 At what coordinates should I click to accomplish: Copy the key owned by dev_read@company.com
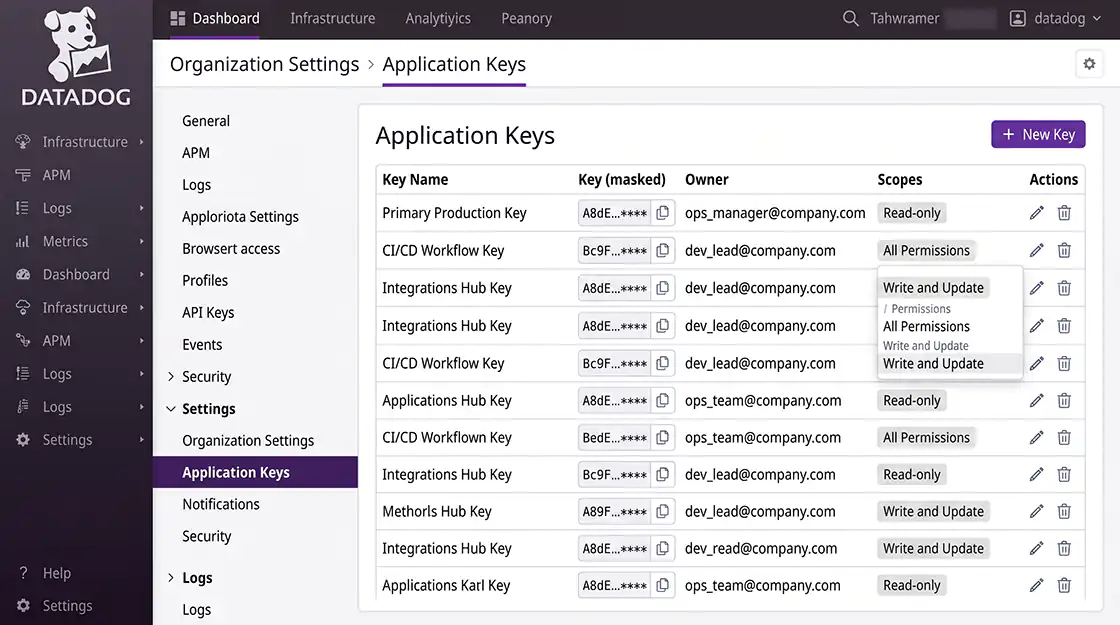pos(663,549)
